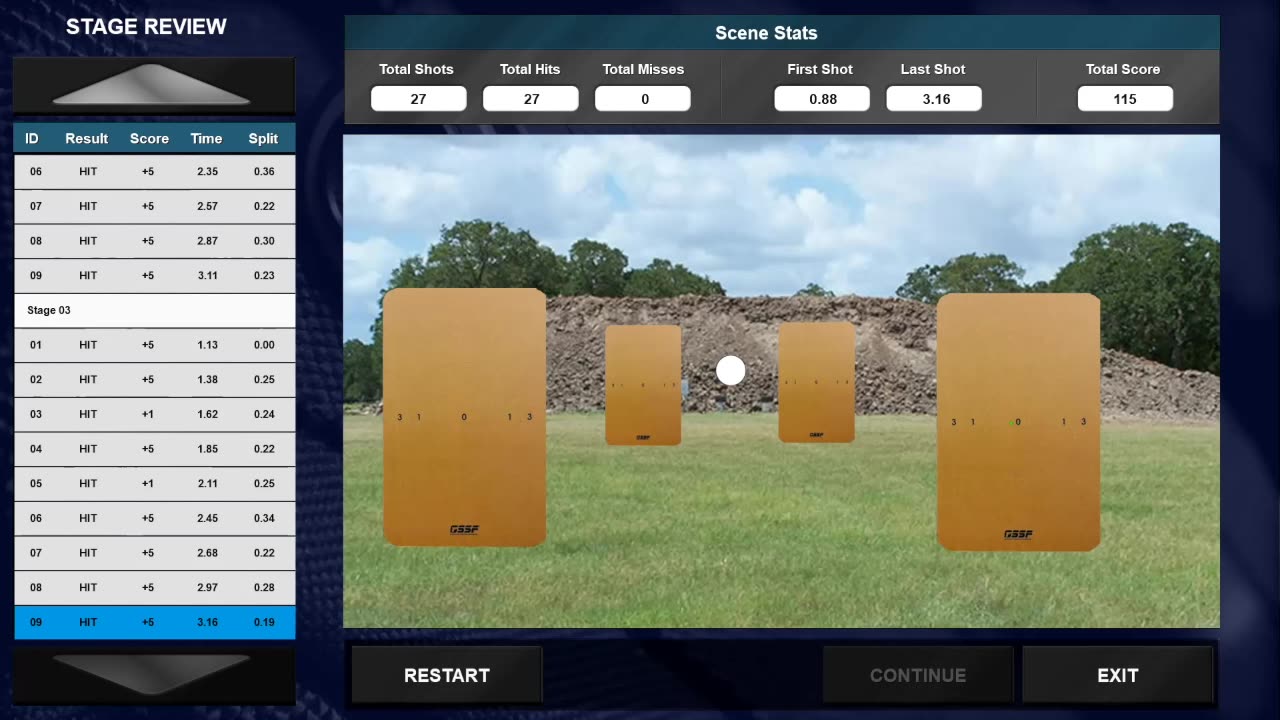Select the Stage 03 header row
The width and height of the screenshot is (1280, 720).
(x=155, y=310)
